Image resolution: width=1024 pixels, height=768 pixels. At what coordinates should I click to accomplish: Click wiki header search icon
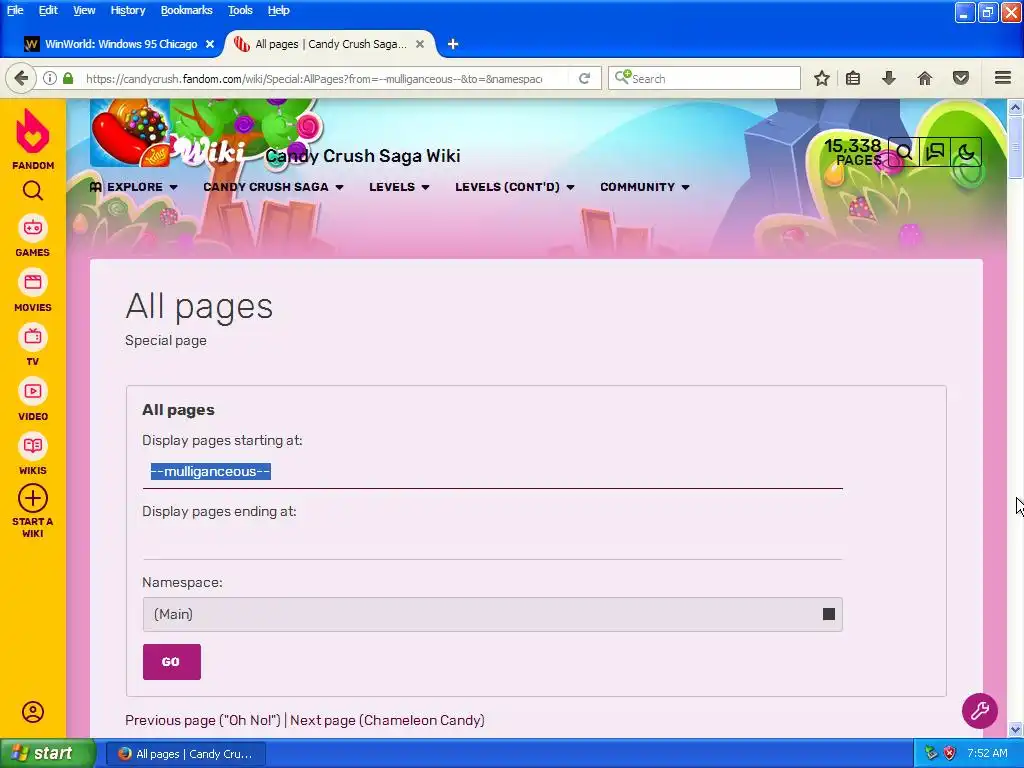904,153
